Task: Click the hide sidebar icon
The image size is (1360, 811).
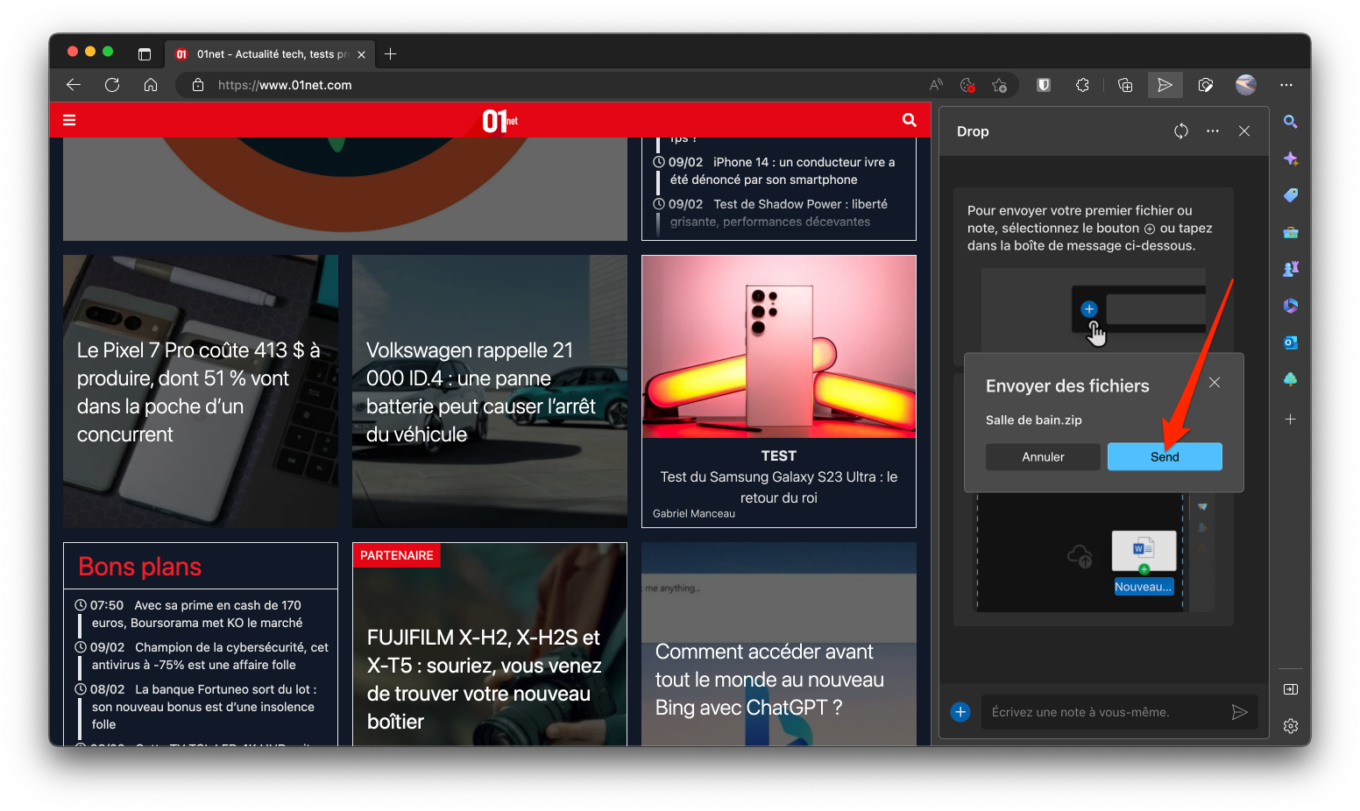Action: coord(1290,689)
